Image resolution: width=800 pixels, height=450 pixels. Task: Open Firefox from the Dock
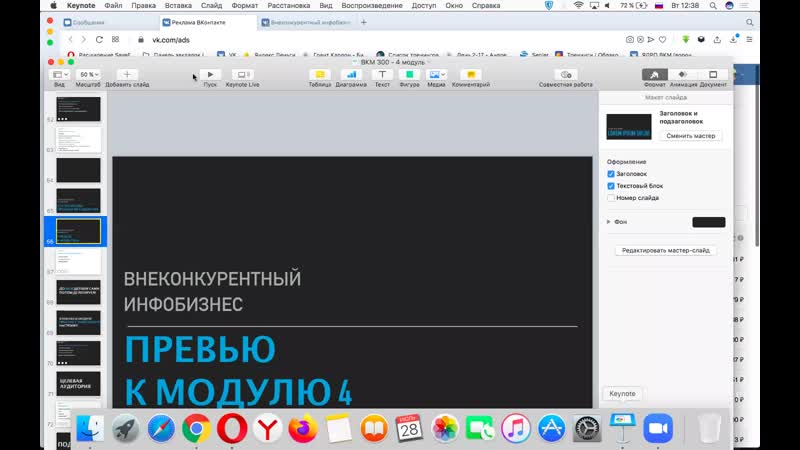pos(303,428)
